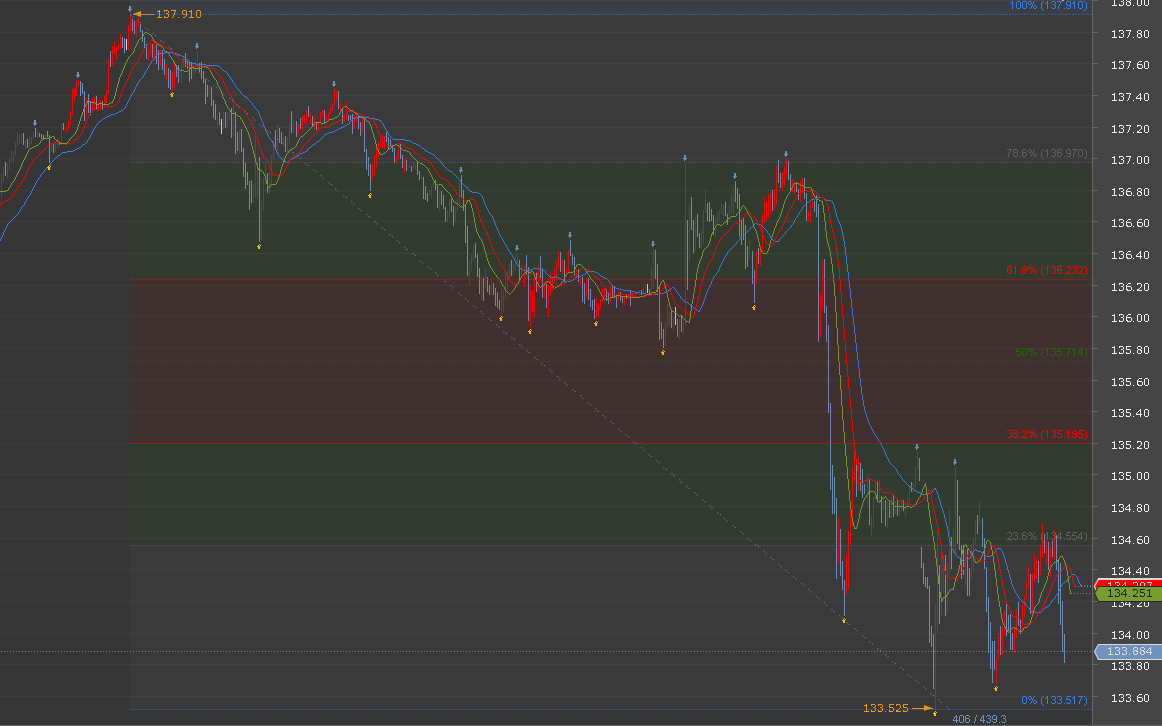Click the 78.6% (136.970) Fibonacci label
Viewport: 1162px width, 726px height.
coord(1045,154)
